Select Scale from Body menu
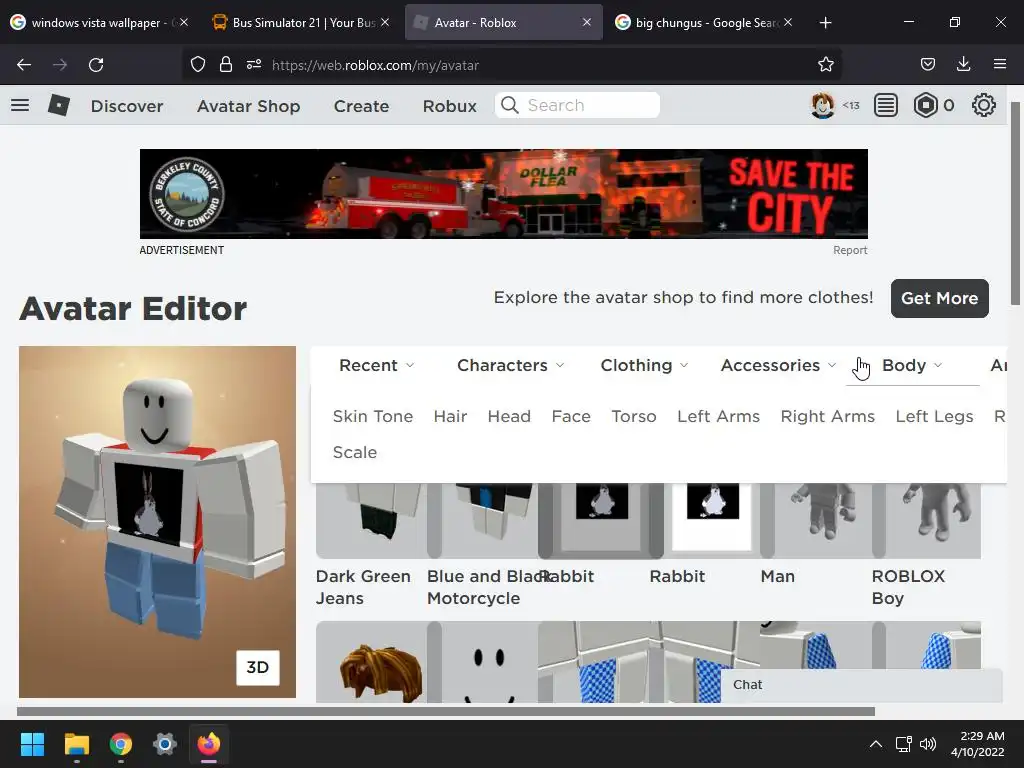This screenshot has width=1024, height=768. 355,453
